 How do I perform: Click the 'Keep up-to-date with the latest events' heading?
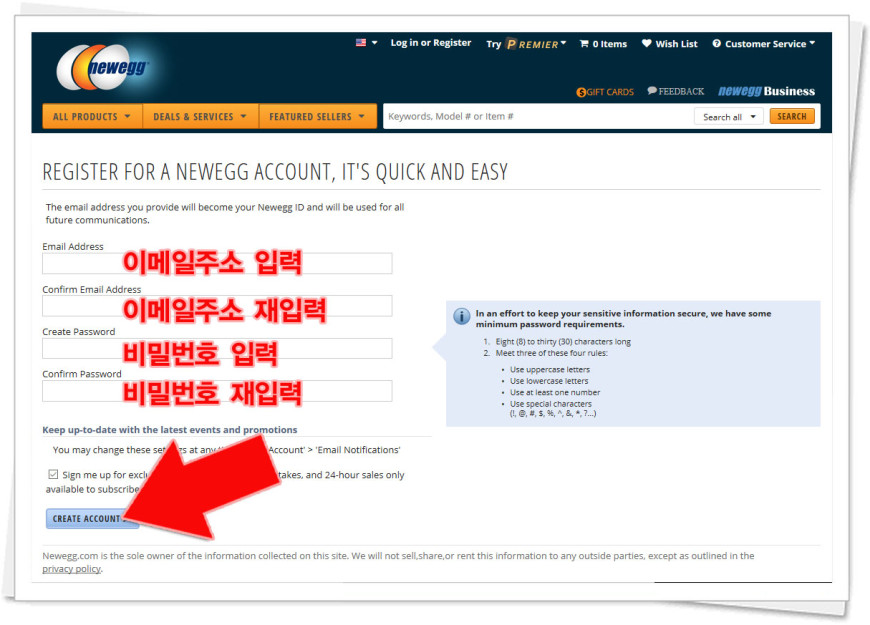pos(170,430)
